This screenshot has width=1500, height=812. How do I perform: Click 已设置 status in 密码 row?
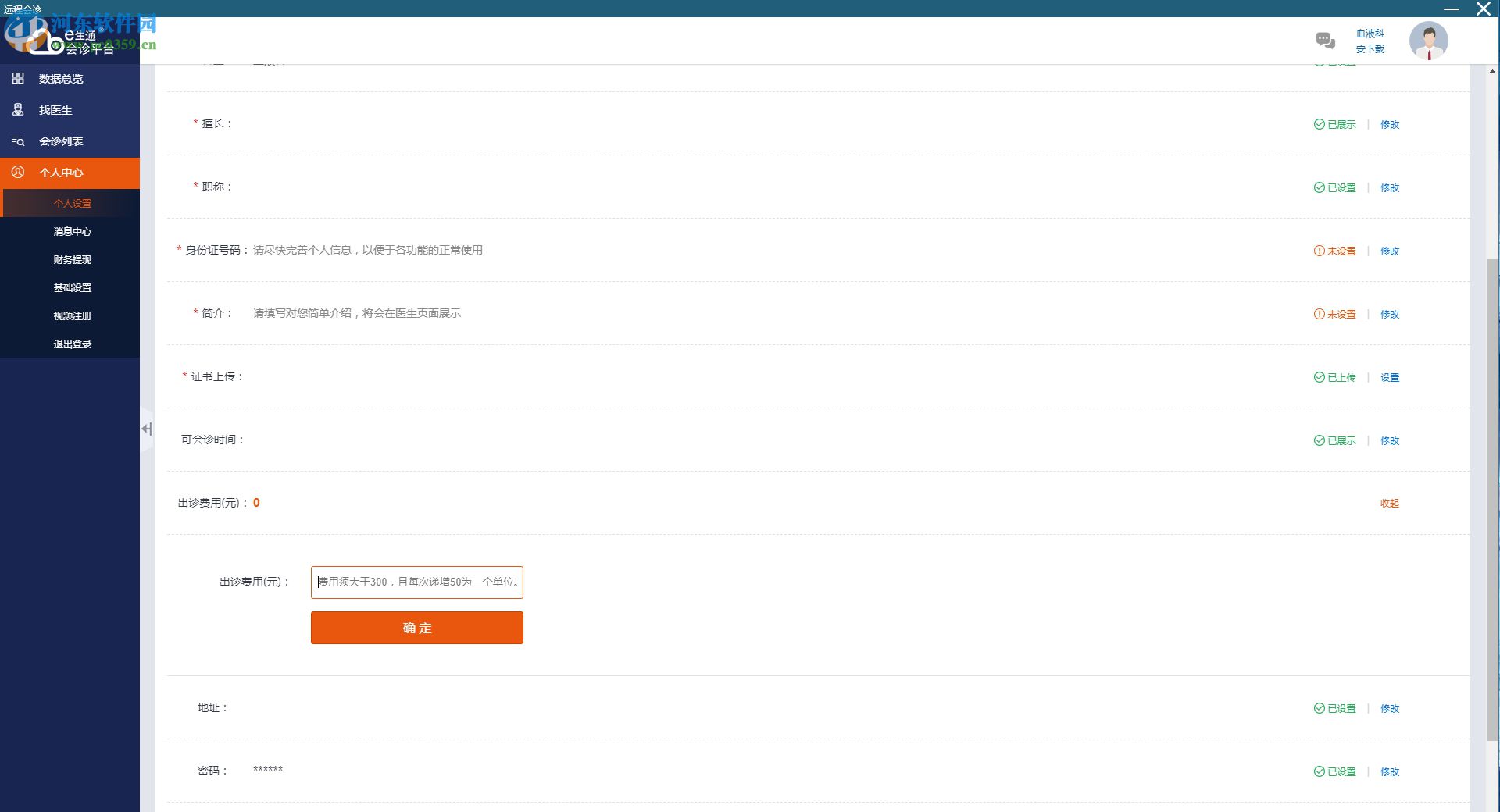coord(1334,771)
